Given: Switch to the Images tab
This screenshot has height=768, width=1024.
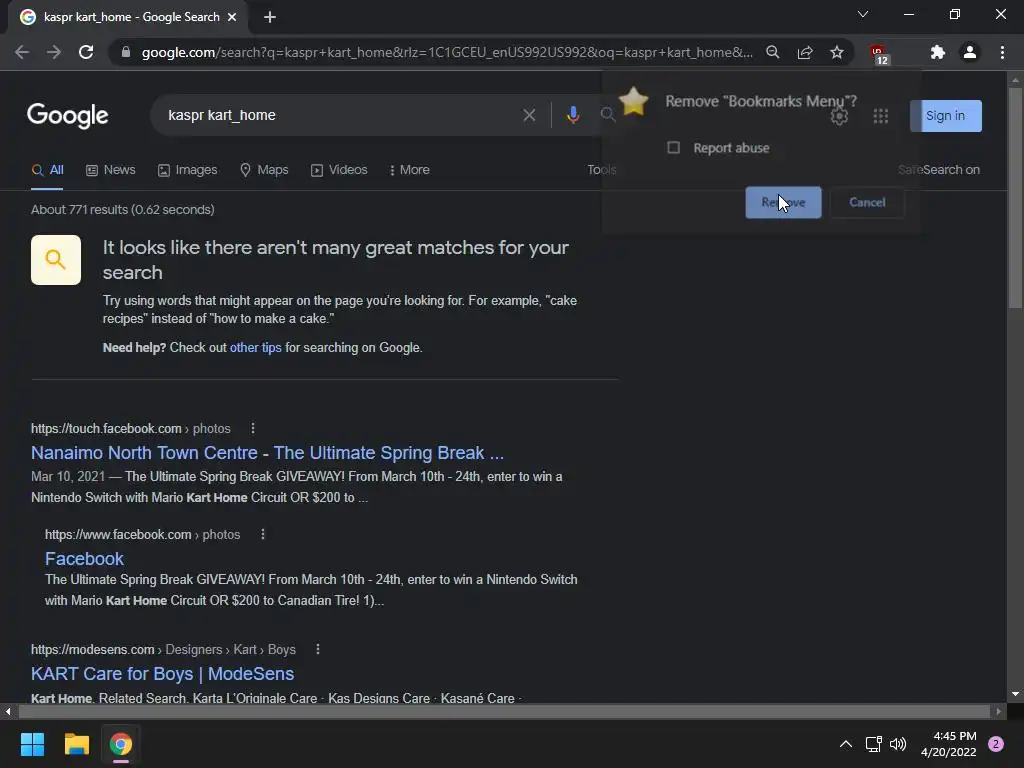Looking at the screenshot, I should (187, 170).
